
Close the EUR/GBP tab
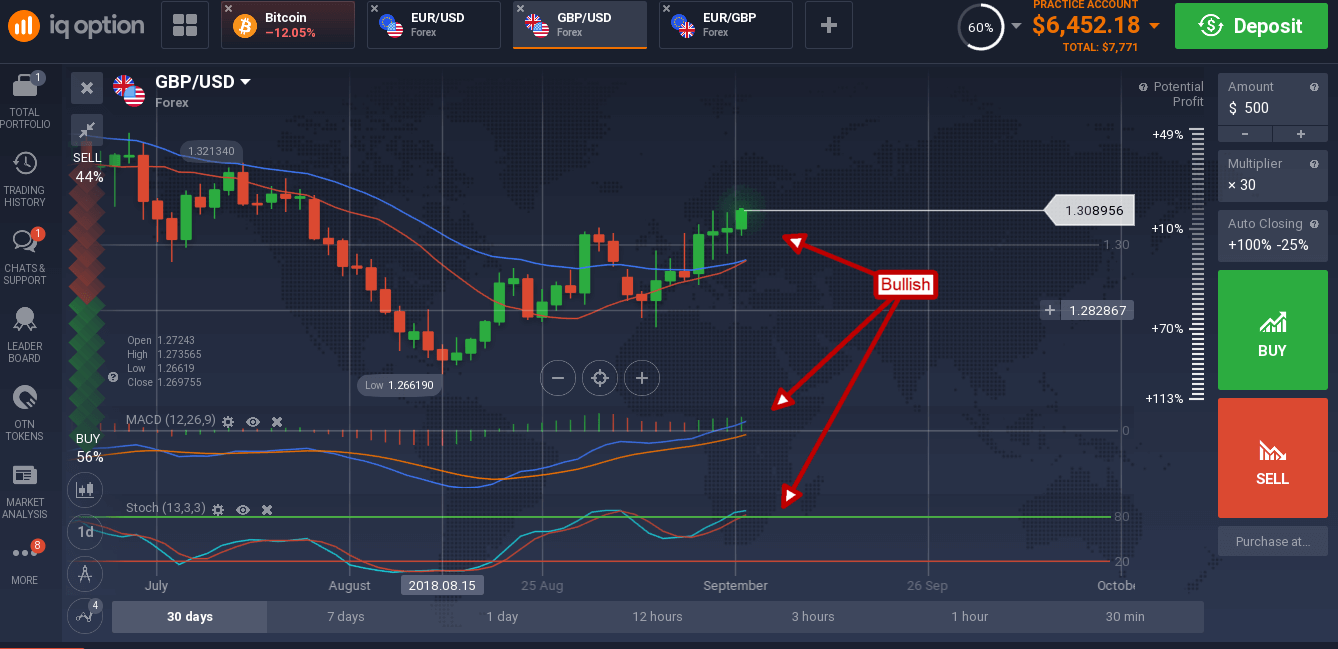click(x=668, y=9)
